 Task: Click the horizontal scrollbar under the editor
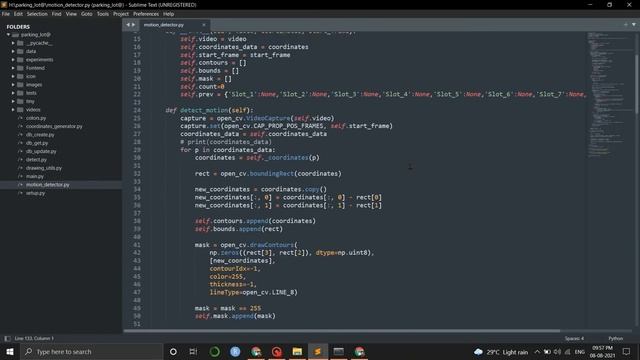coord(342,331)
